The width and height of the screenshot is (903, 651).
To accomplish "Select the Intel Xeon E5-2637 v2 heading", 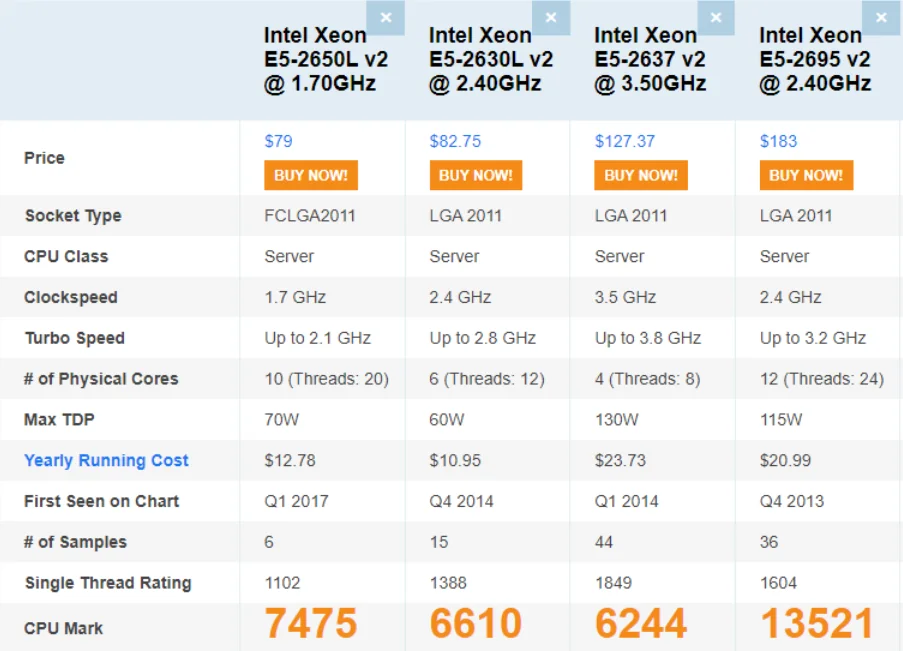I will (650, 59).
